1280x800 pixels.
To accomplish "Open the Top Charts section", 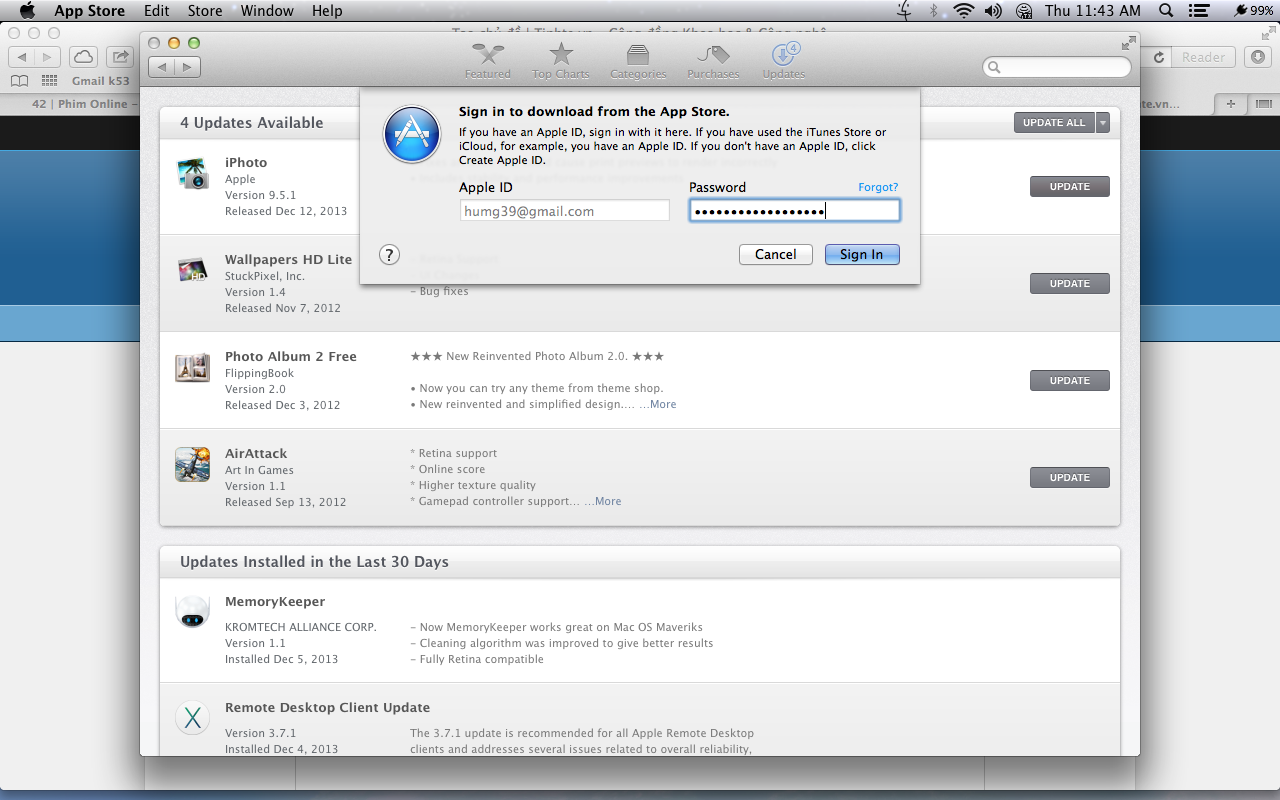I will pyautogui.click(x=561, y=61).
